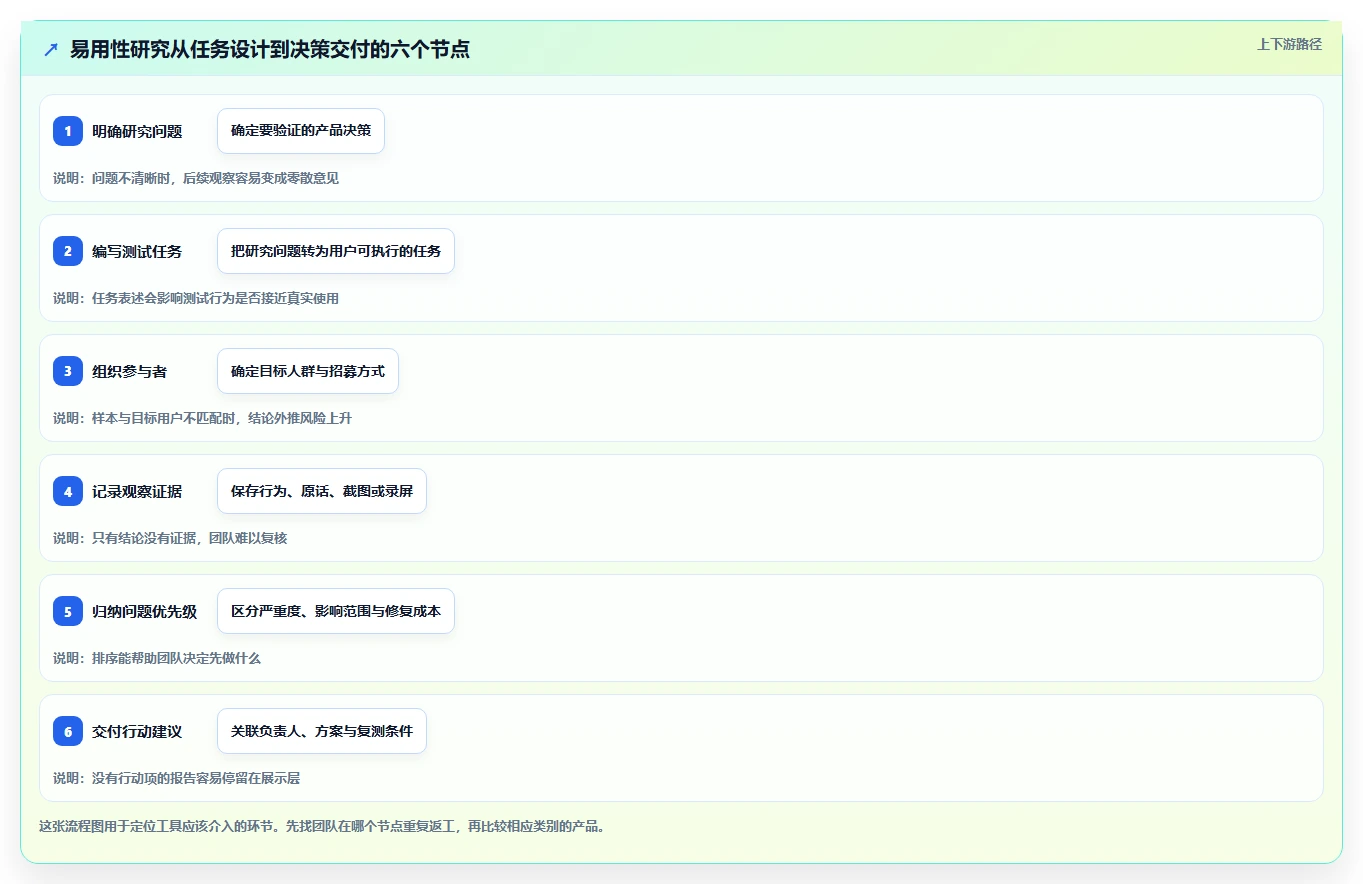Select the 区分严重度、影响范围与修复成本 chip

click(x=336, y=611)
